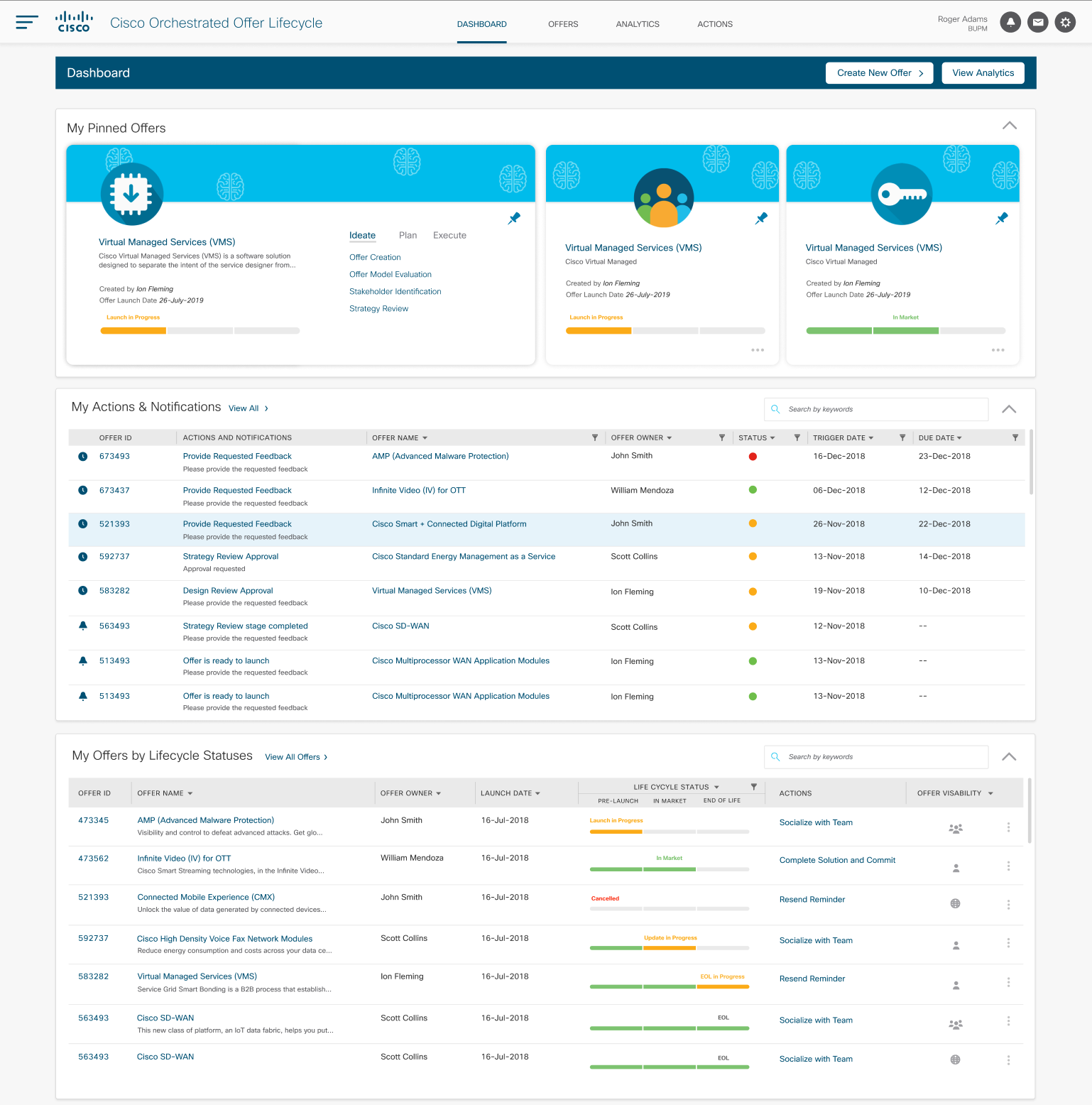Screen dimensions: 1092x1105
Task: Open the hamburger navigation menu
Action: coord(26,23)
